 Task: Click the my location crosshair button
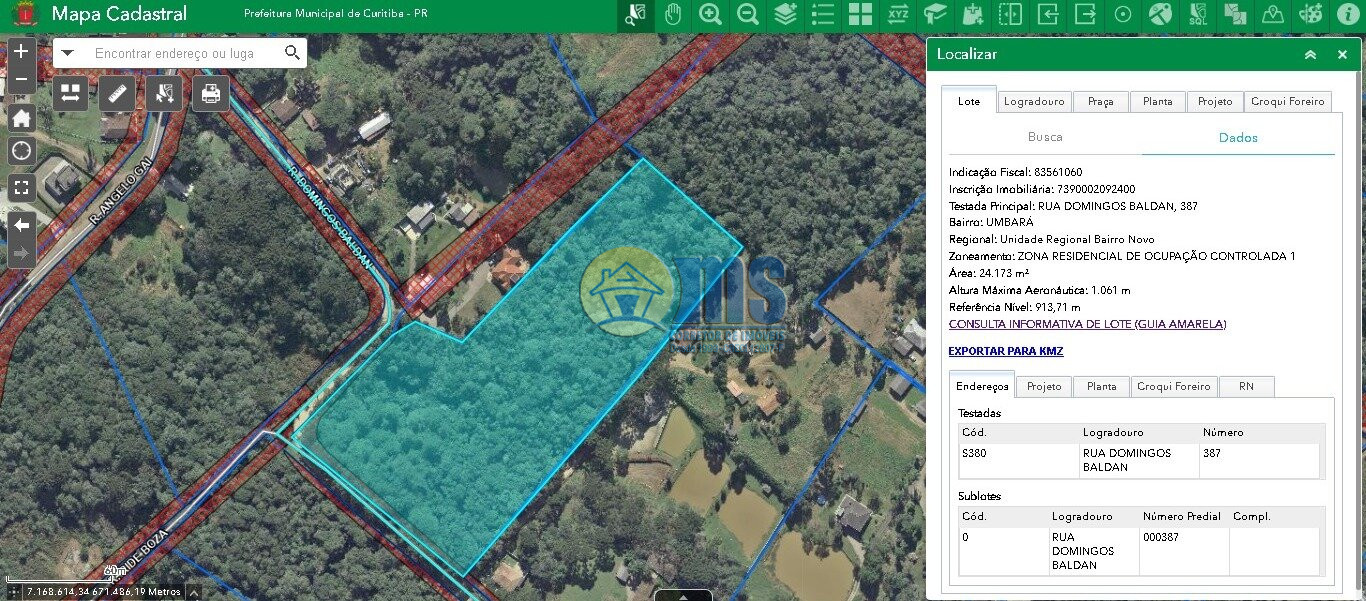(21, 151)
